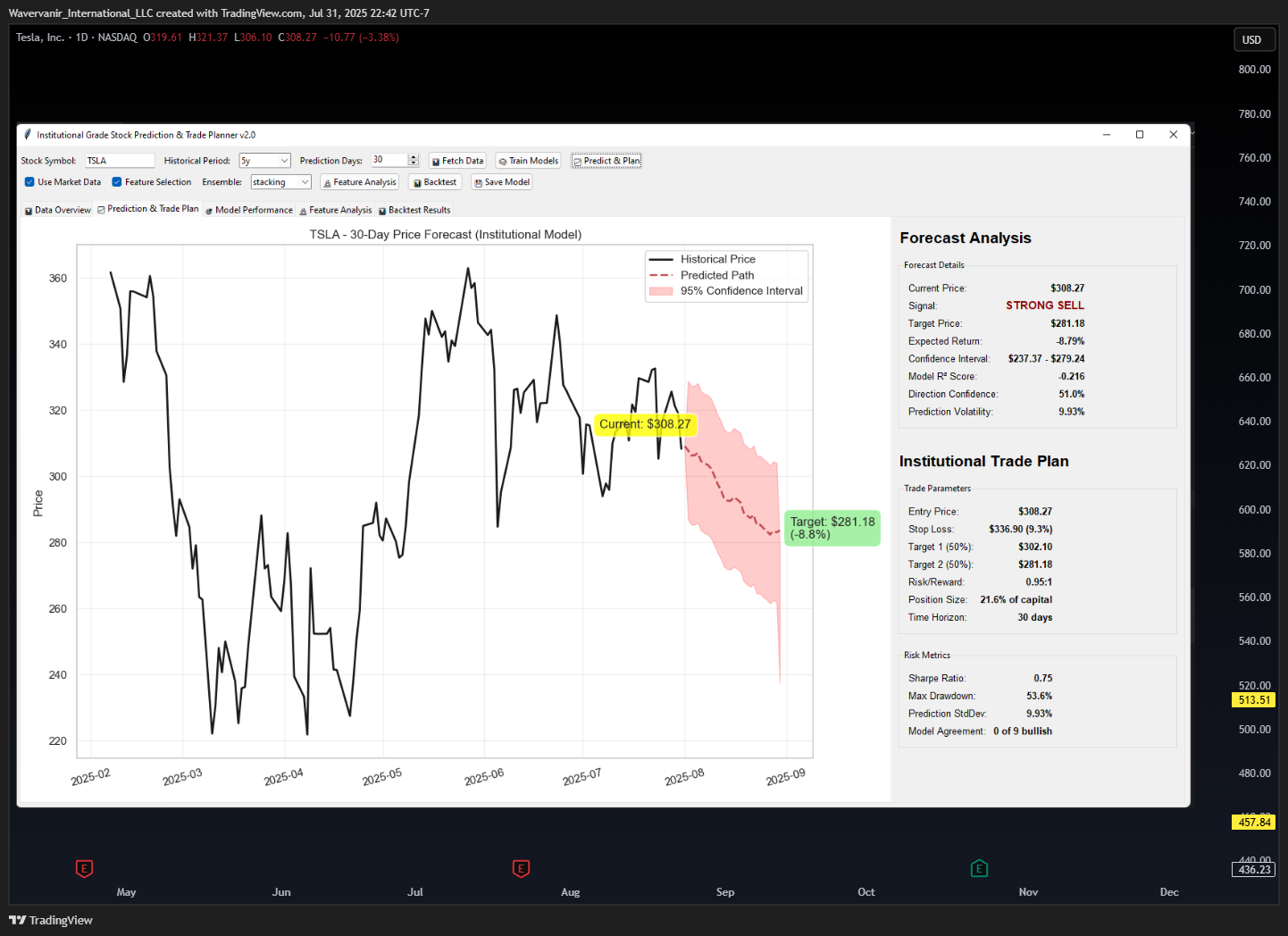1288x936 pixels.
Task: Minimize the Stock Prediction planner window
Action: click(1107, 135)
